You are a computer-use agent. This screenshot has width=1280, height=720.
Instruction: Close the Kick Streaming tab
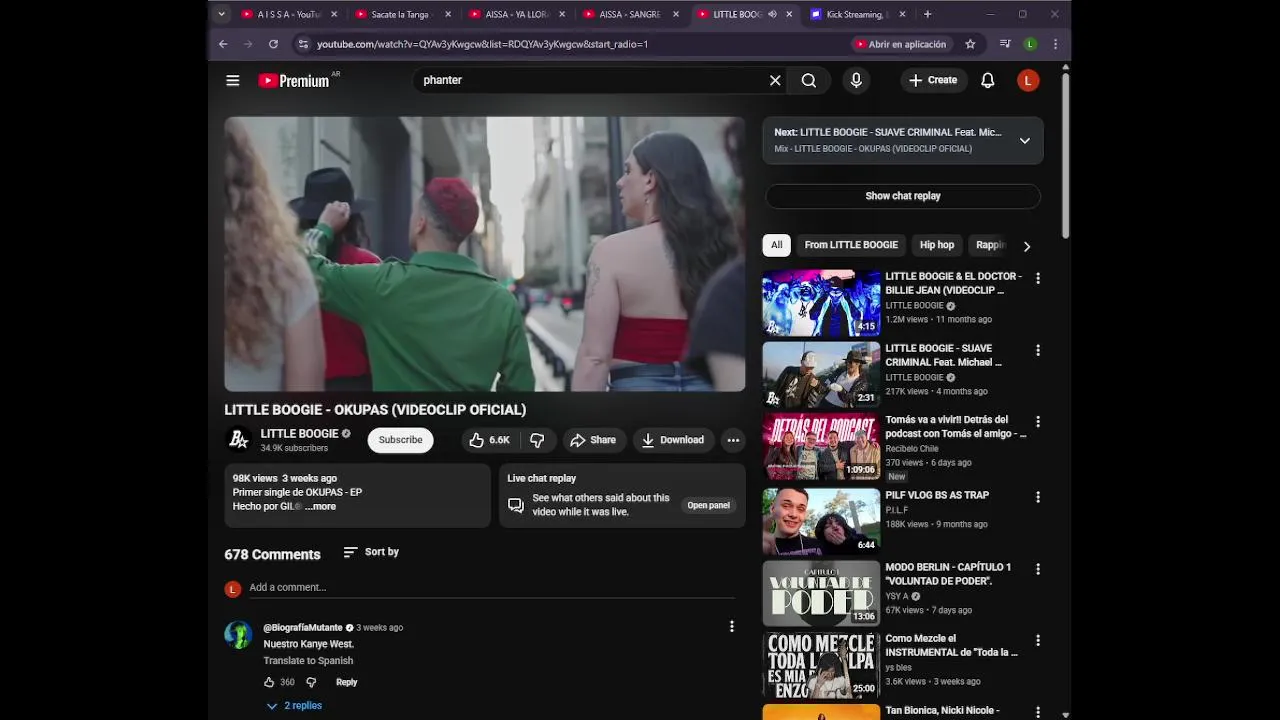[x=903, y=14]
